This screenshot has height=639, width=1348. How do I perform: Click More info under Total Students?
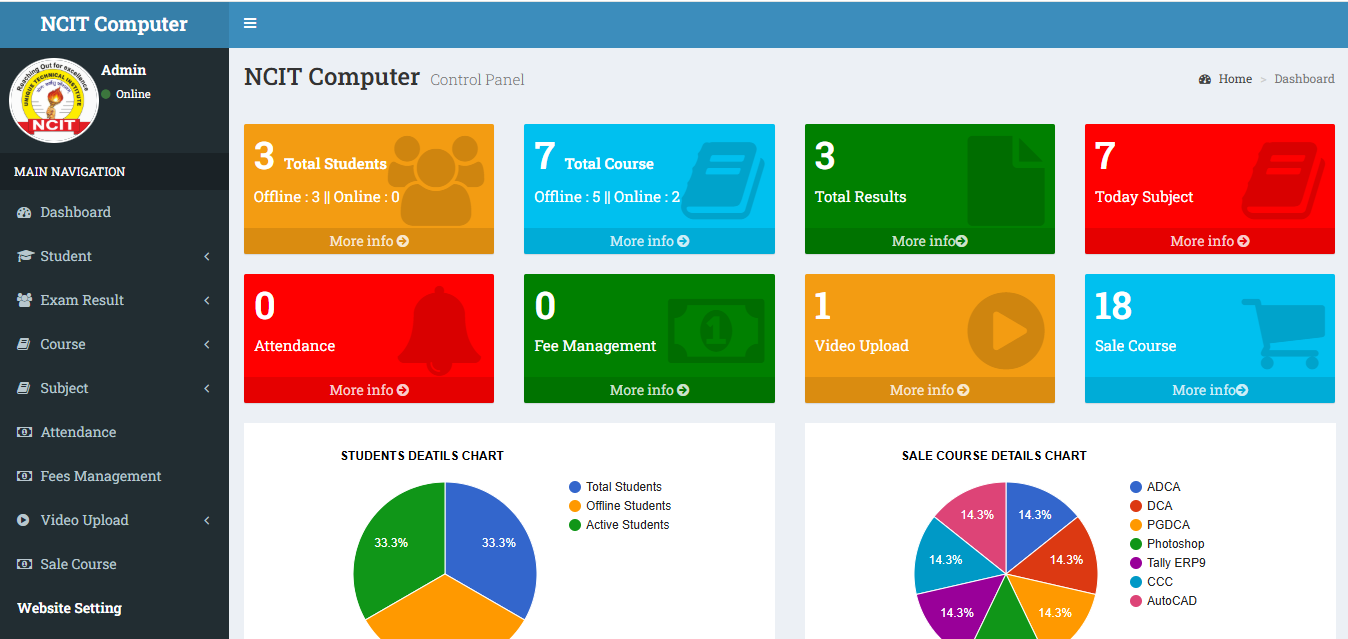pyautogui.click(x=369, y=241)
